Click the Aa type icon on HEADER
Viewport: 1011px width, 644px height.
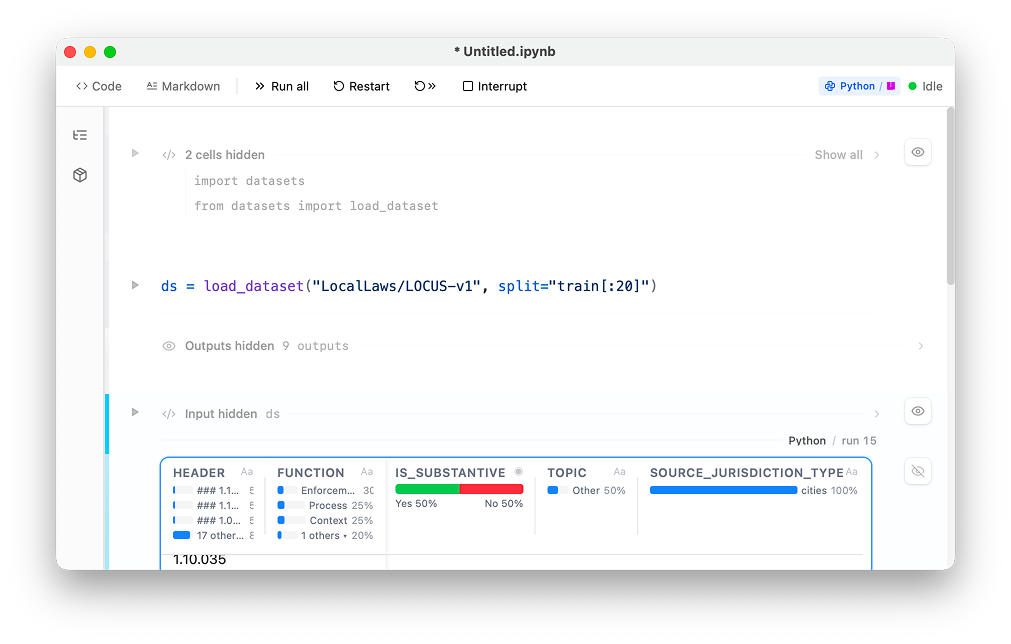pyautogui.click(x=247, y=472)
